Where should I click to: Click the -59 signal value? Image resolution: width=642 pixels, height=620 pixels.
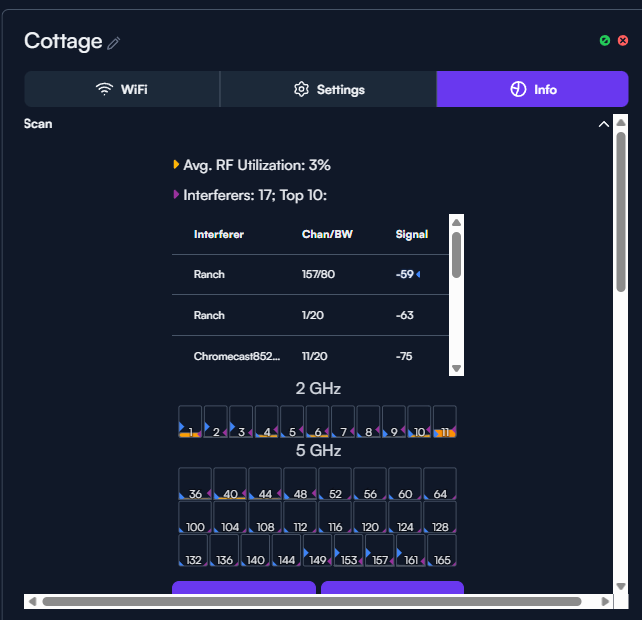pos(405,274)
